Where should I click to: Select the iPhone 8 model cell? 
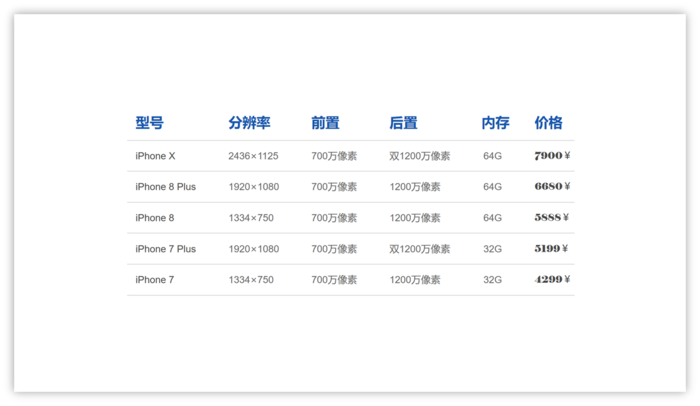pyautogui.click(x=154, y=218)
